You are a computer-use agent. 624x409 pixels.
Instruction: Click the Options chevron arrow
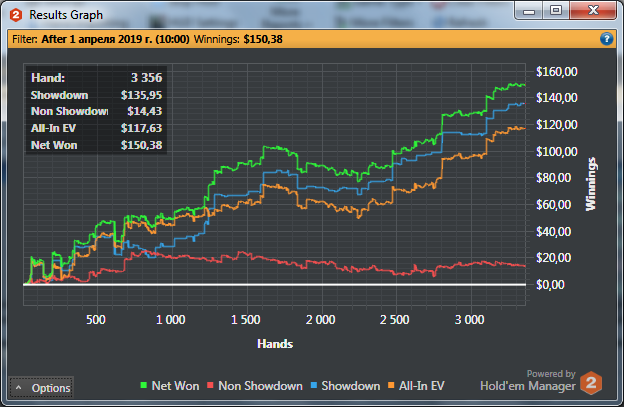click(18, 388)
